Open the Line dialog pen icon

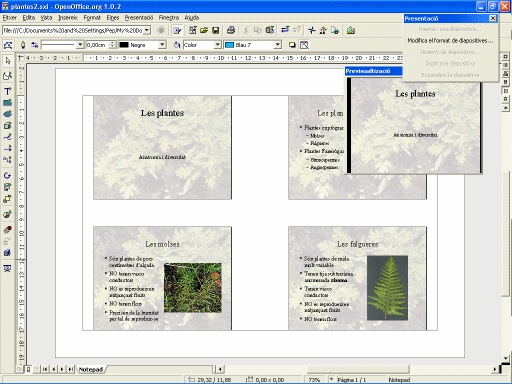pyautogui.click(x=23, y=45)
